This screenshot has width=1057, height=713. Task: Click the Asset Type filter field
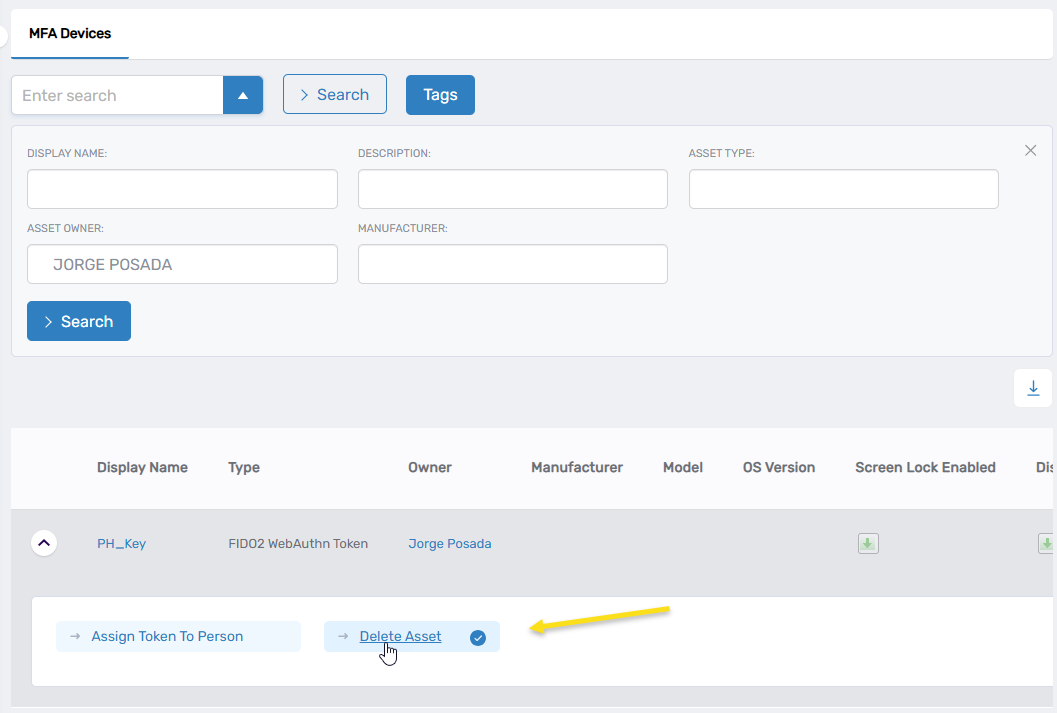click(843, 189)
